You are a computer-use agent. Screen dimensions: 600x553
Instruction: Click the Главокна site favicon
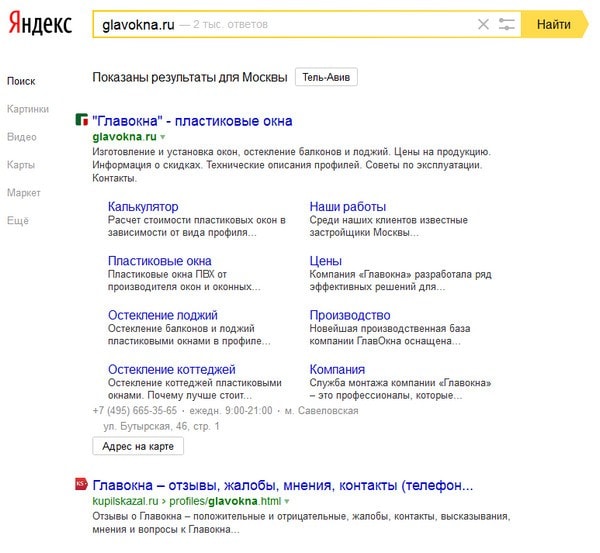[82, 120]
